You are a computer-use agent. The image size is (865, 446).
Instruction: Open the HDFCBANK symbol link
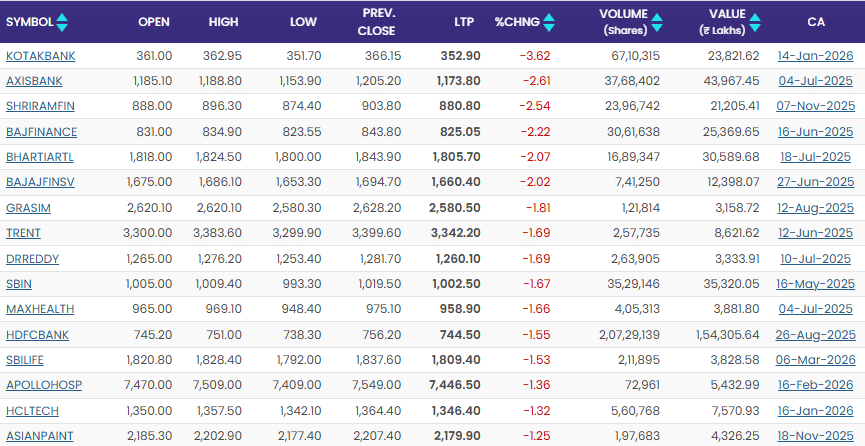coord(40,335)
